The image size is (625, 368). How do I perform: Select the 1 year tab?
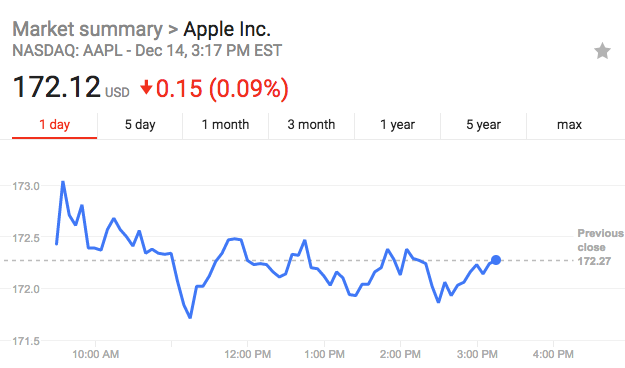[397, 125]
